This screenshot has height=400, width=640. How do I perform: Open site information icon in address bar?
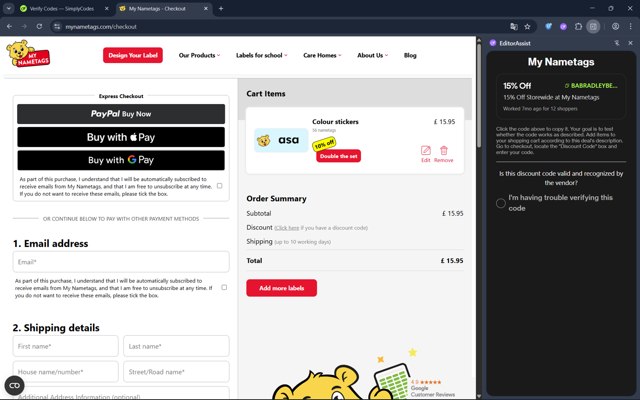pyautogui.click(x=57, y=27)
